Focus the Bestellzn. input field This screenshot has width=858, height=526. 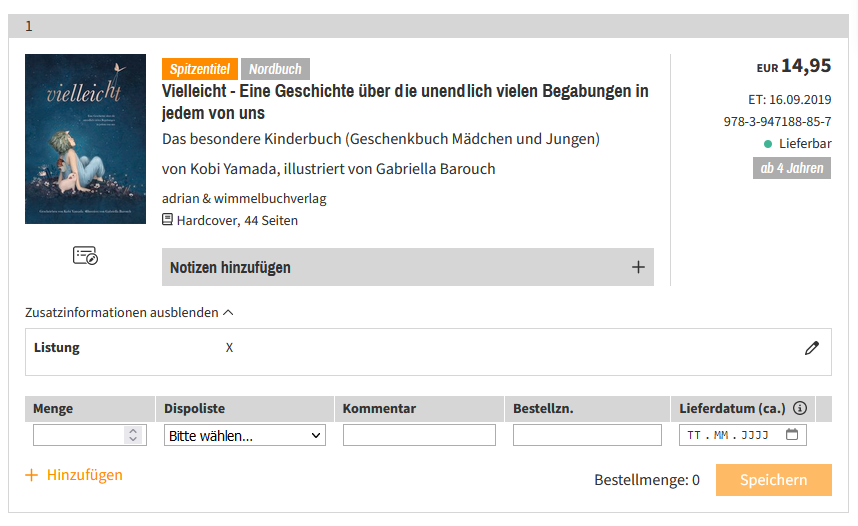587,435
